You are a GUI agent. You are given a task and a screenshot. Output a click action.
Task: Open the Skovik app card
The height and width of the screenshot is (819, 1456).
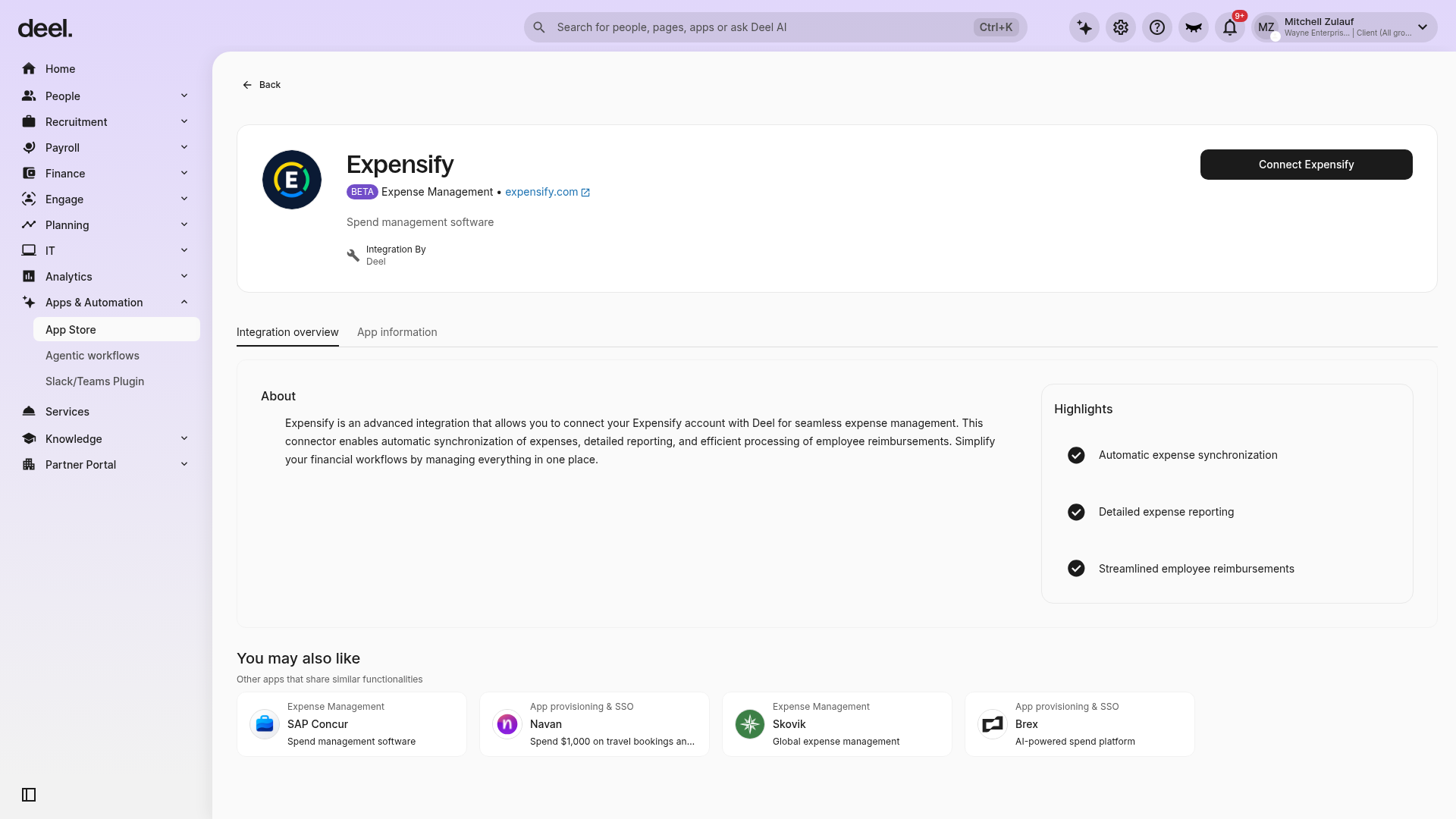(x=837, y=724)
